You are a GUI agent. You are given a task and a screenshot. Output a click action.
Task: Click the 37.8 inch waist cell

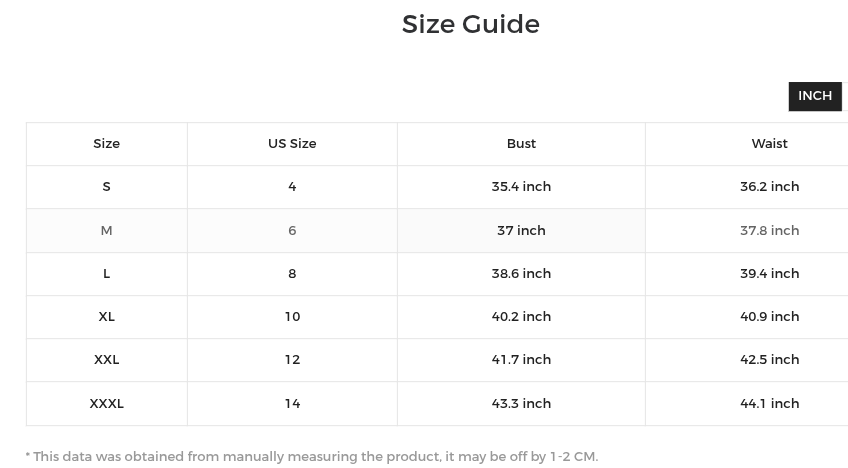click(769, 230)
